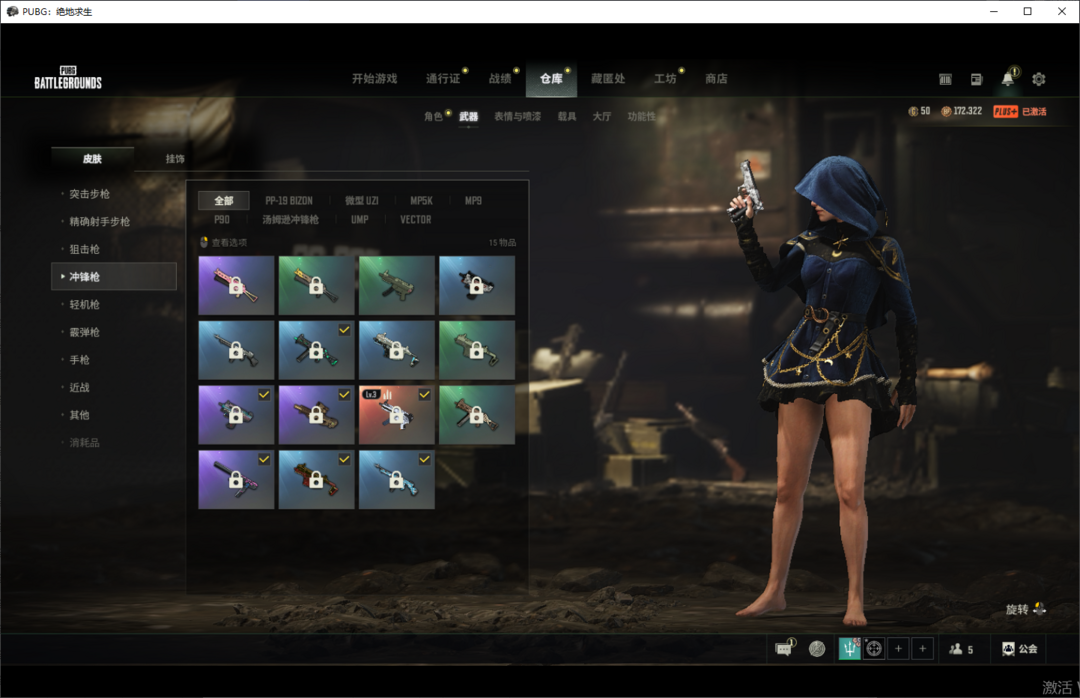
Task: Select the 精确射手步枪 category
Action: tap(99, 222)
